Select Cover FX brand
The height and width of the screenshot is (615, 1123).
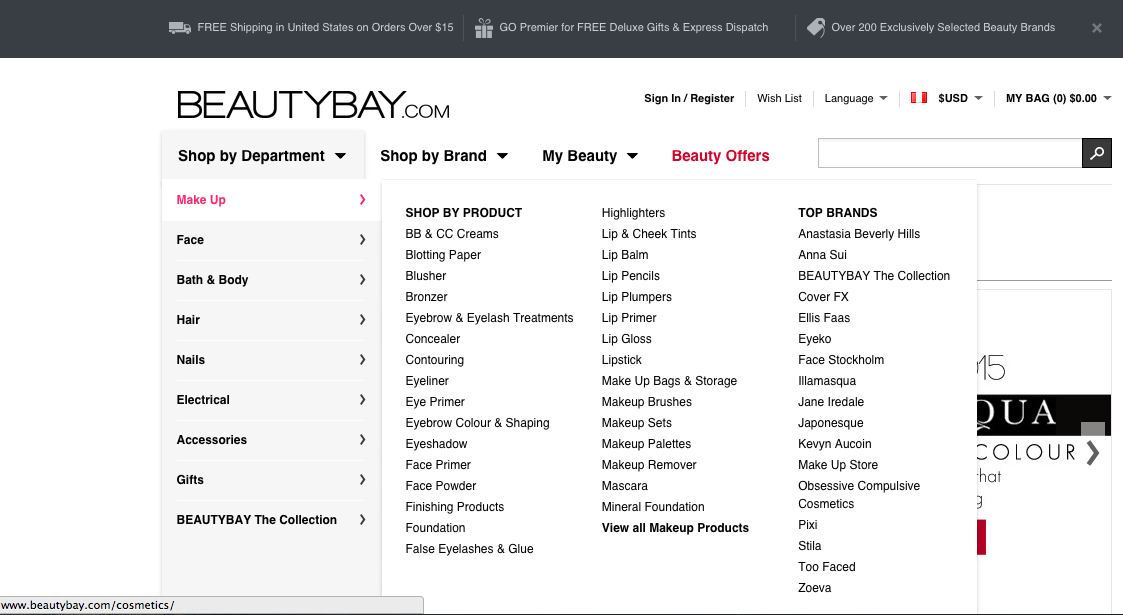[x=823, y=296]
